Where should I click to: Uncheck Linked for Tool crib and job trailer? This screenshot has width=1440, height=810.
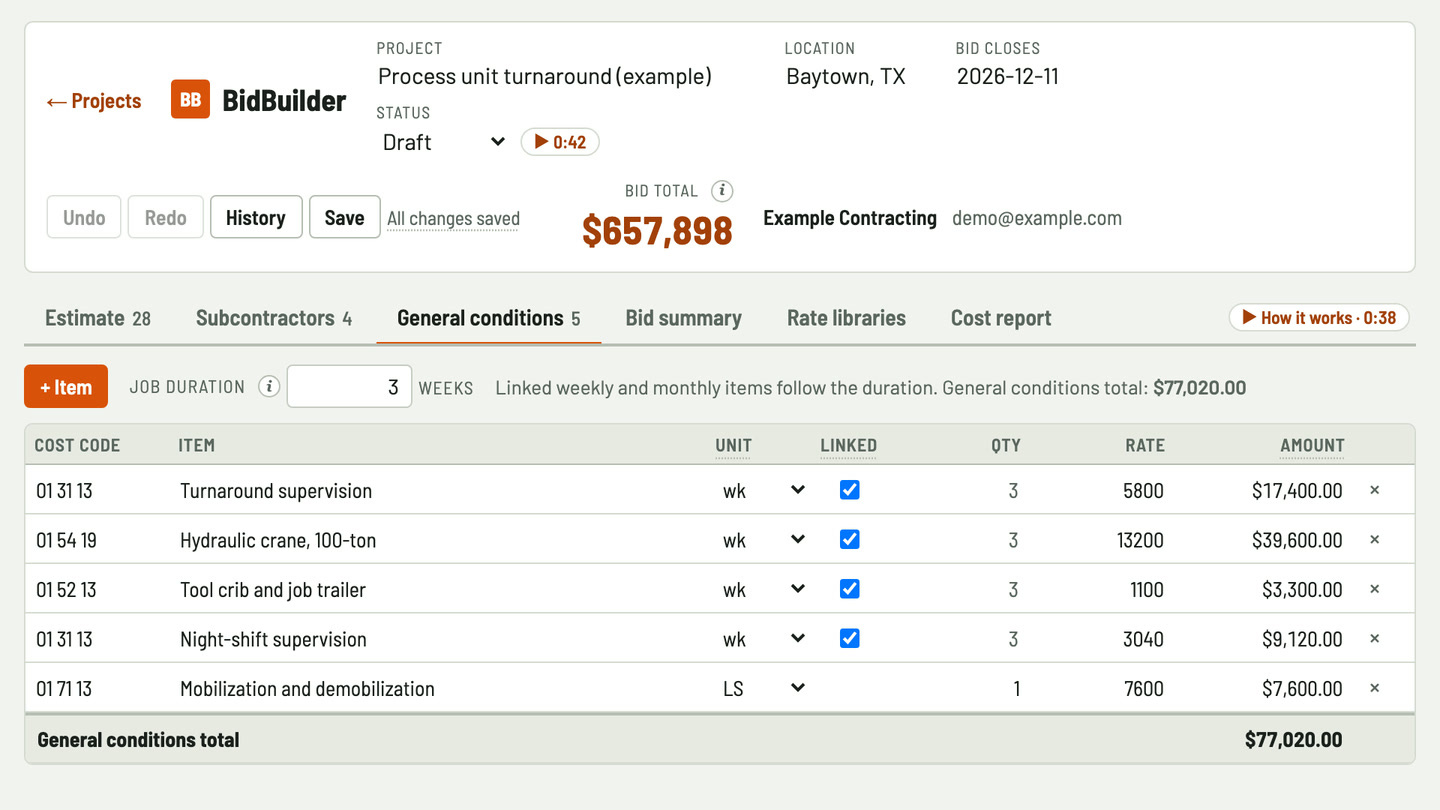tap(849, 589)
